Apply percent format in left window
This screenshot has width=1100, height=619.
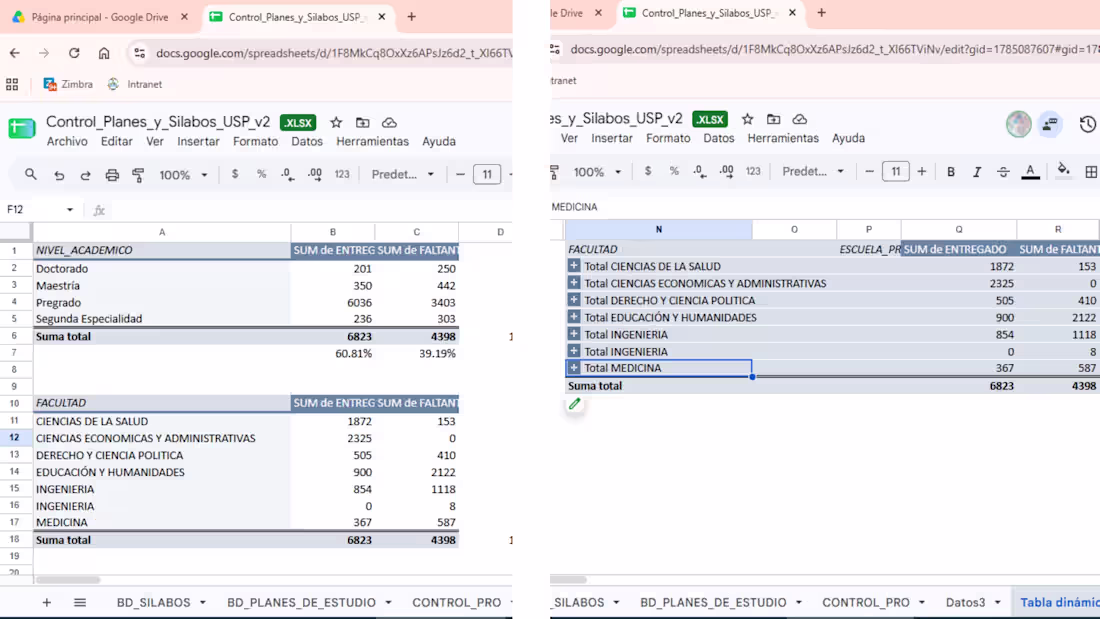(261, 174)
